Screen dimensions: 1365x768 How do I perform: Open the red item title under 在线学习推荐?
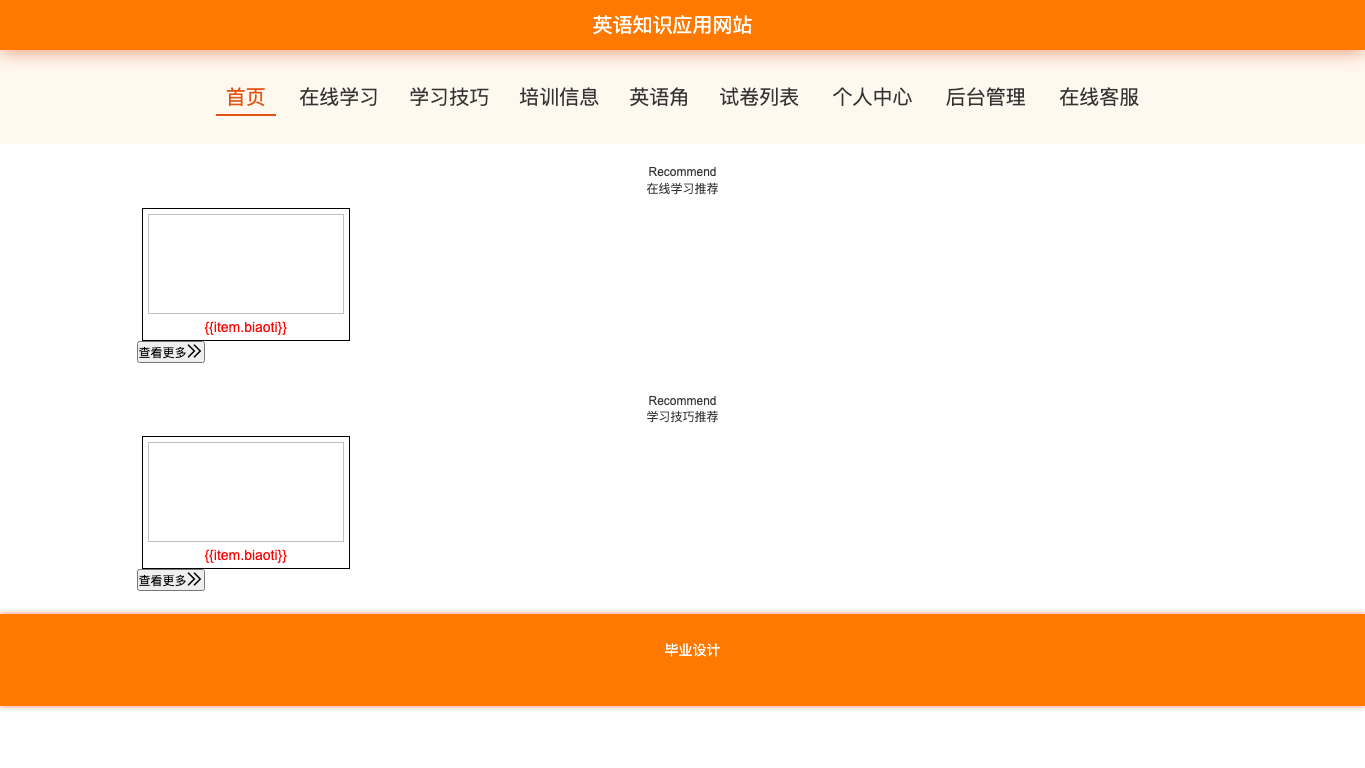click(246, 327)
